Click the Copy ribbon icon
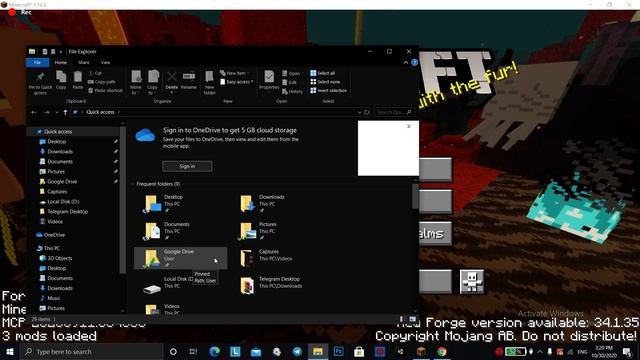This screenshot has width=640, height=360. click(x=61, y=80)
